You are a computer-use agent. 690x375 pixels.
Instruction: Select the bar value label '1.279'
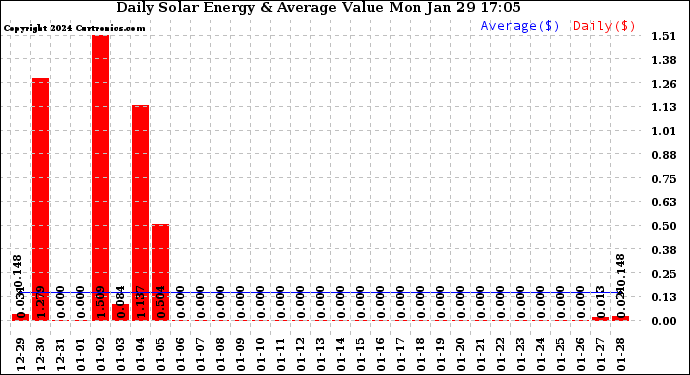tap(40, 302)
